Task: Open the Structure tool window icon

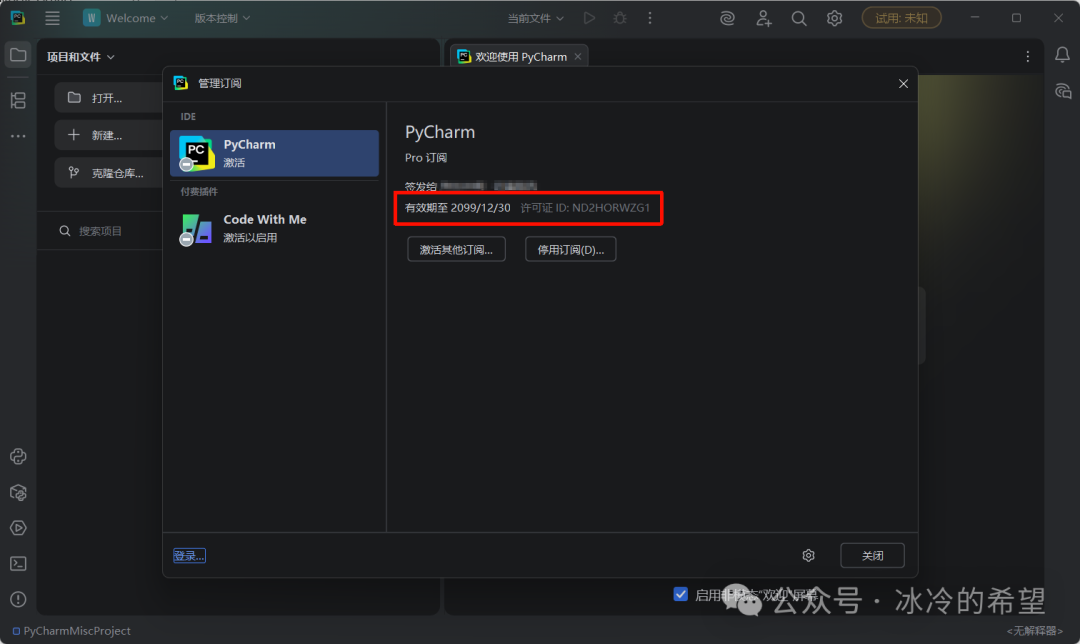Action: [18, 101]
